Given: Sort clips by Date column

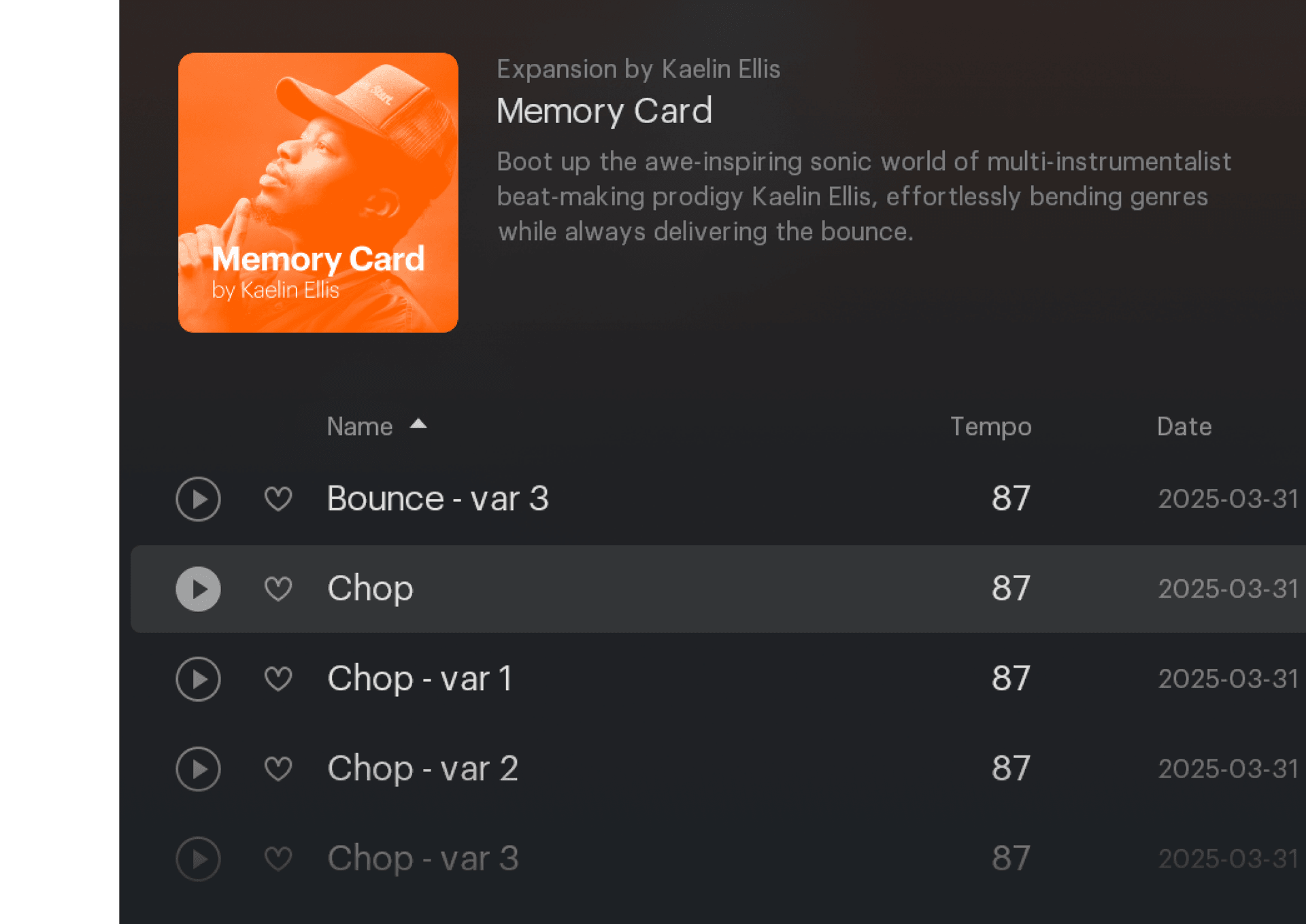Looking at the screenshot, I should coord(1184,427).
